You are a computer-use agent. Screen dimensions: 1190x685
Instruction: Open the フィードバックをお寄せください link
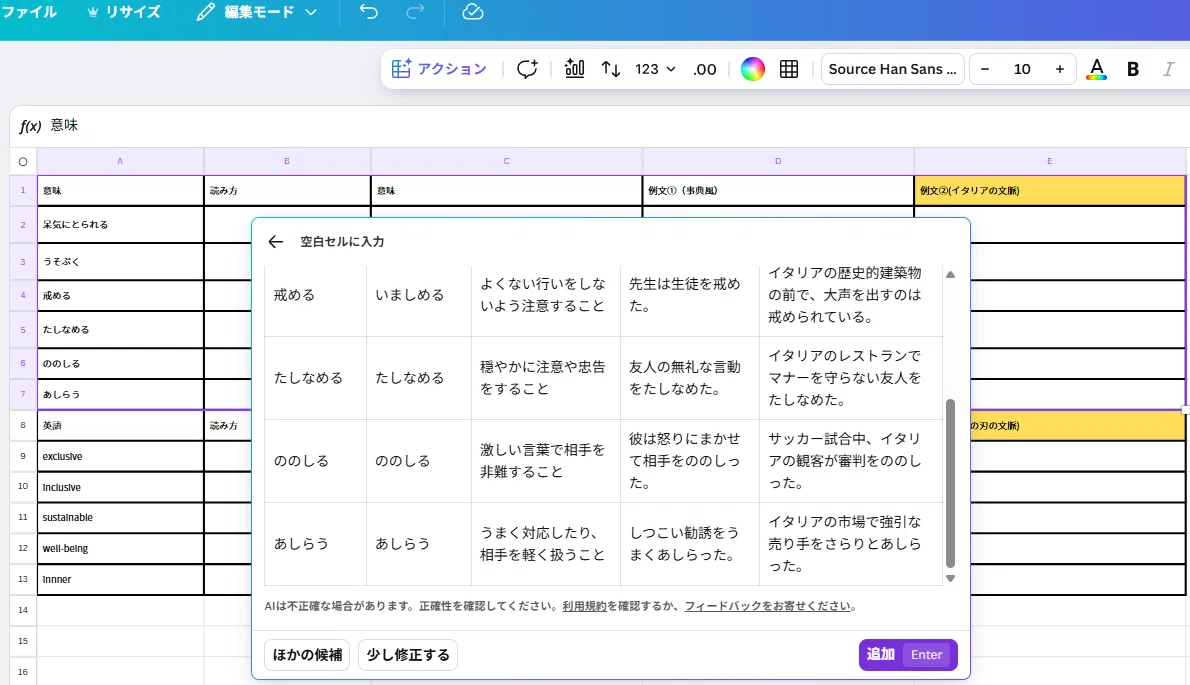point(767,606)
